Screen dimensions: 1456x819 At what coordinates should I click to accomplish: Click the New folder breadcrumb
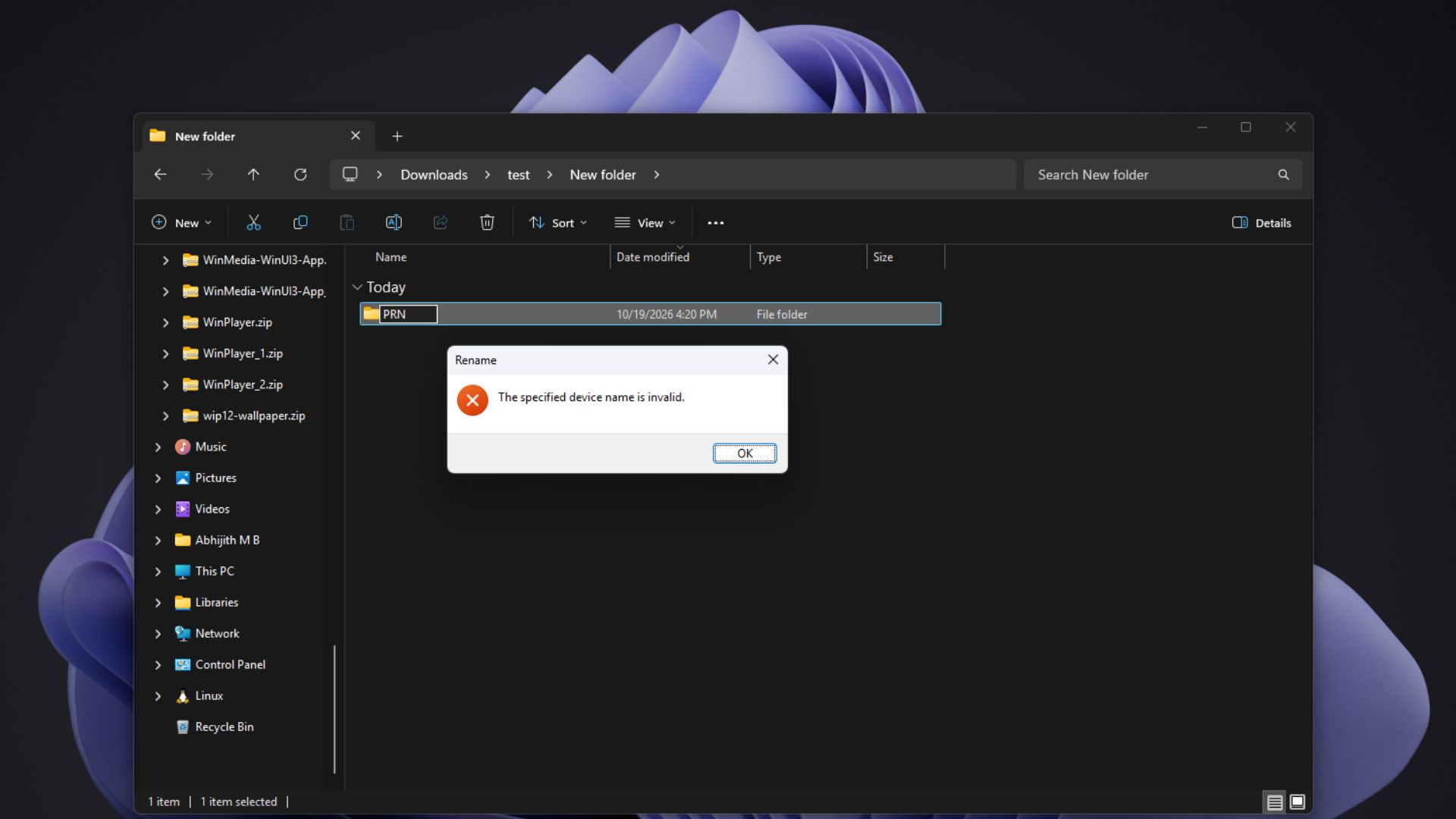point(603,174)
